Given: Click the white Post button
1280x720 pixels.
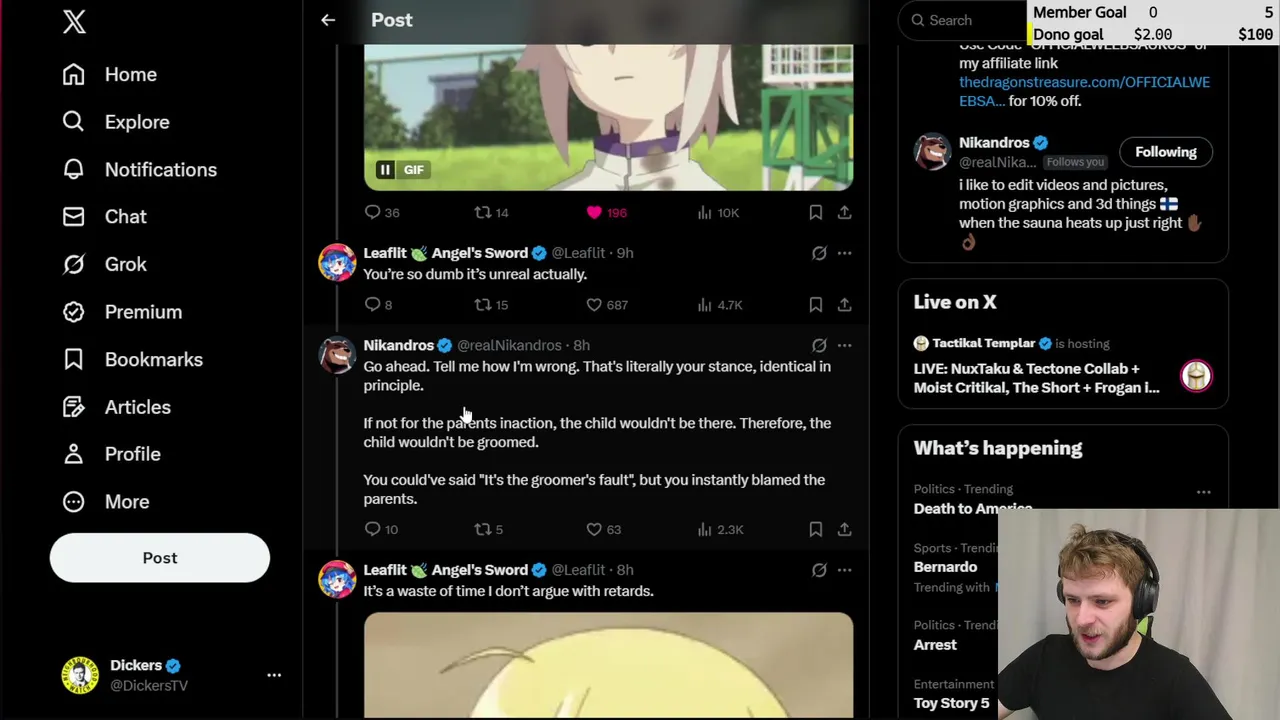Looking at the screenshot, I should (160, 558).
